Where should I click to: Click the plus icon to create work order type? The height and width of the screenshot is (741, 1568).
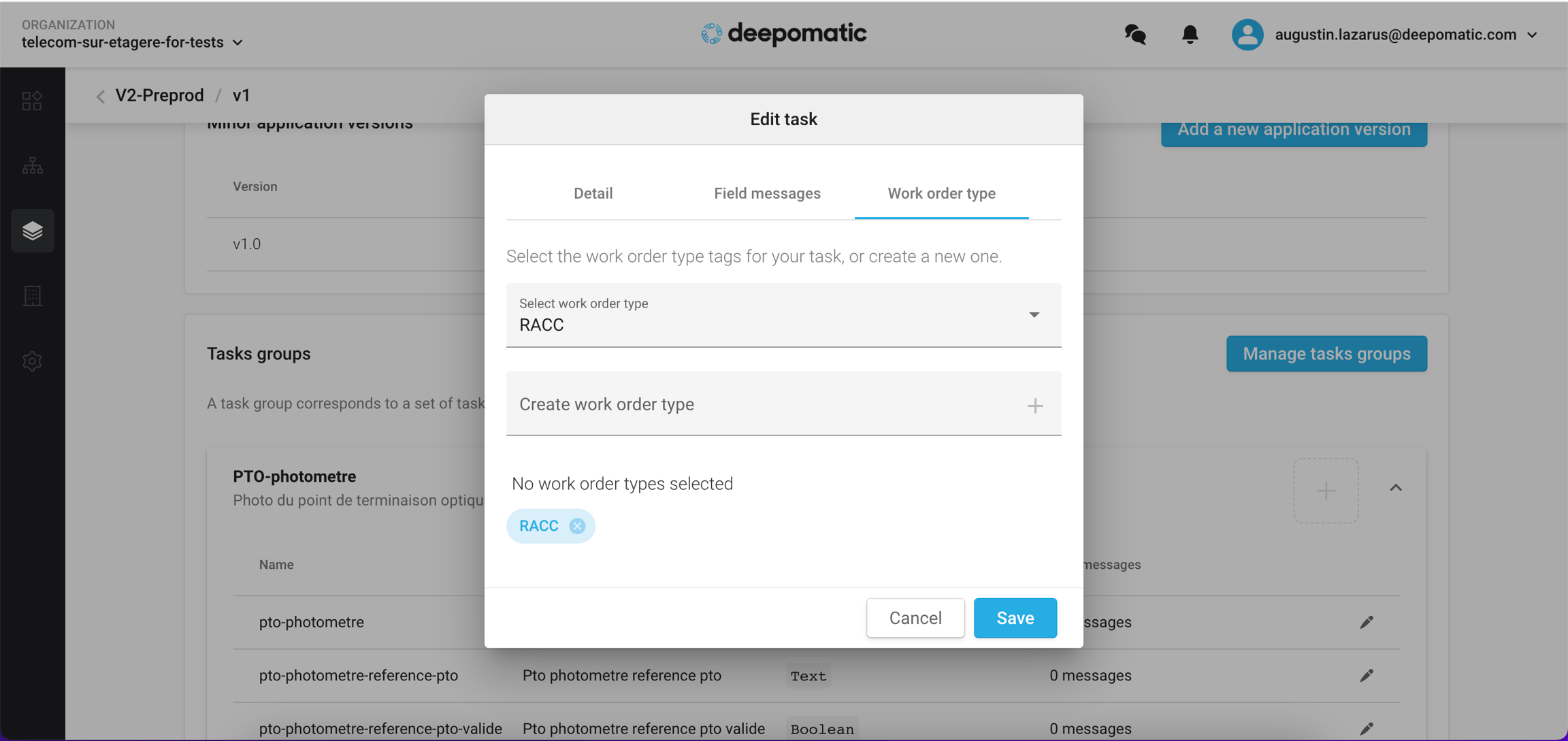1034,406
